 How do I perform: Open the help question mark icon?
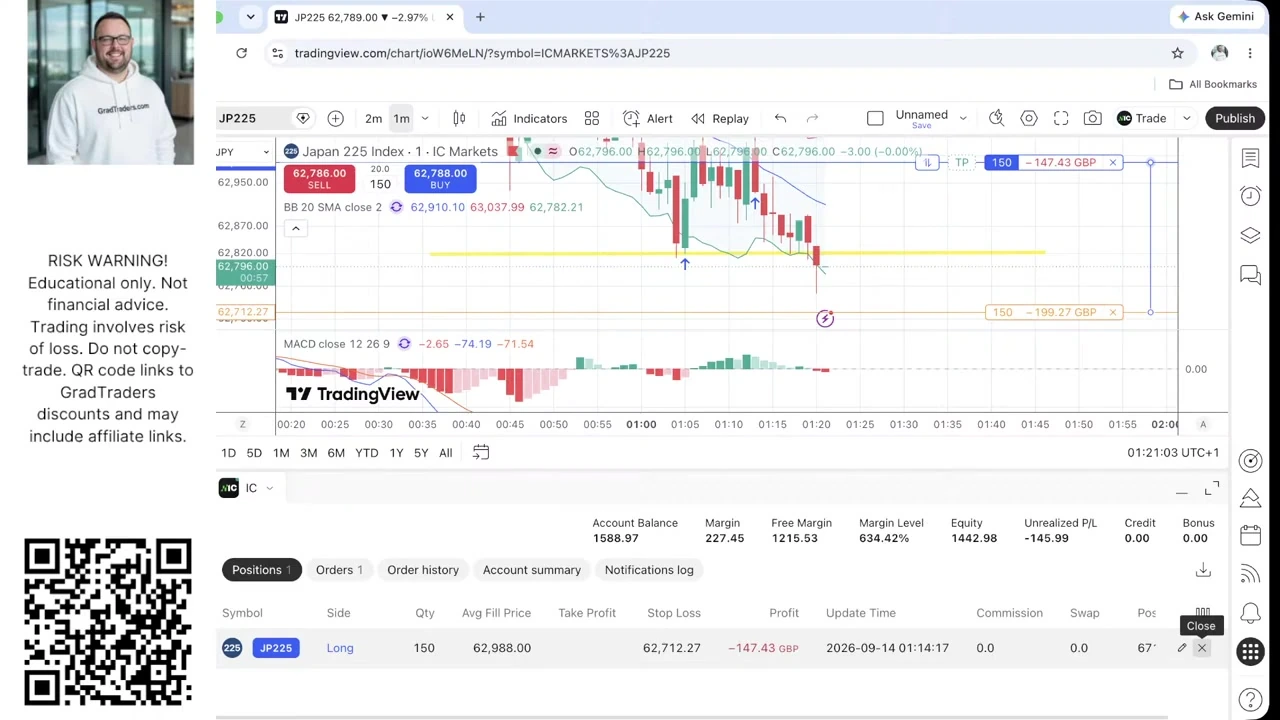click(x=1250, y=699)
